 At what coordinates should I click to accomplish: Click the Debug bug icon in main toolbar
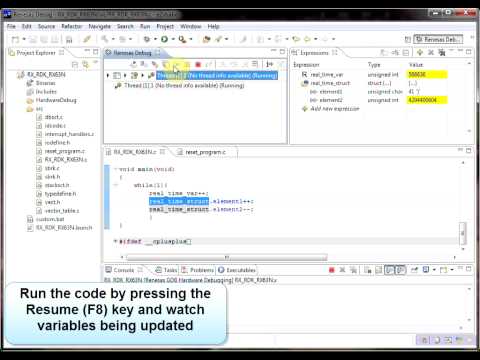coord(147,39)
